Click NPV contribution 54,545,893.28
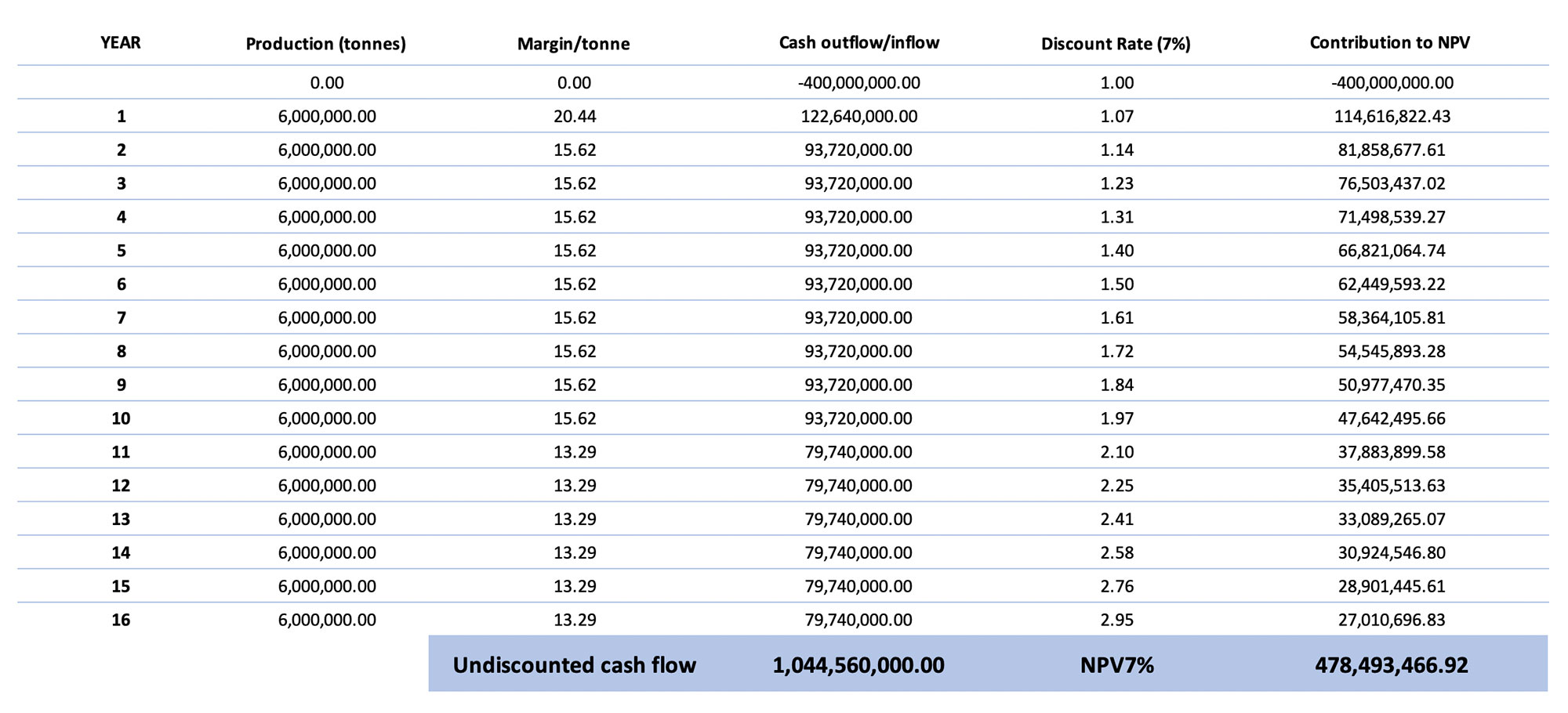The width and height of the screenshot is (1568, 713). [1392, 351]
